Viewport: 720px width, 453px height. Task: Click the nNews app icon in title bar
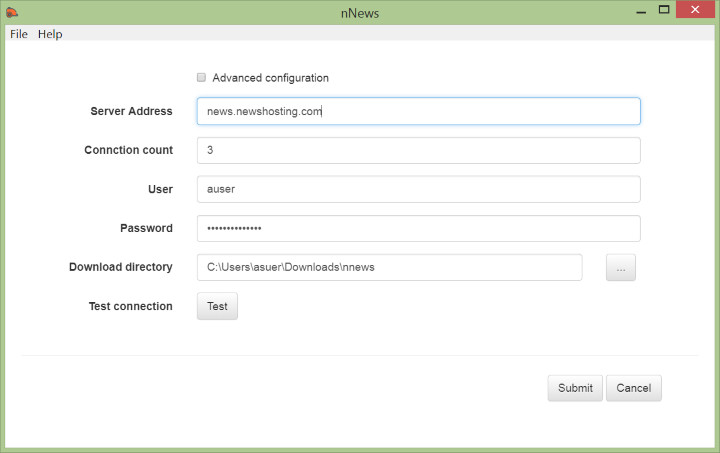point(12,12)
